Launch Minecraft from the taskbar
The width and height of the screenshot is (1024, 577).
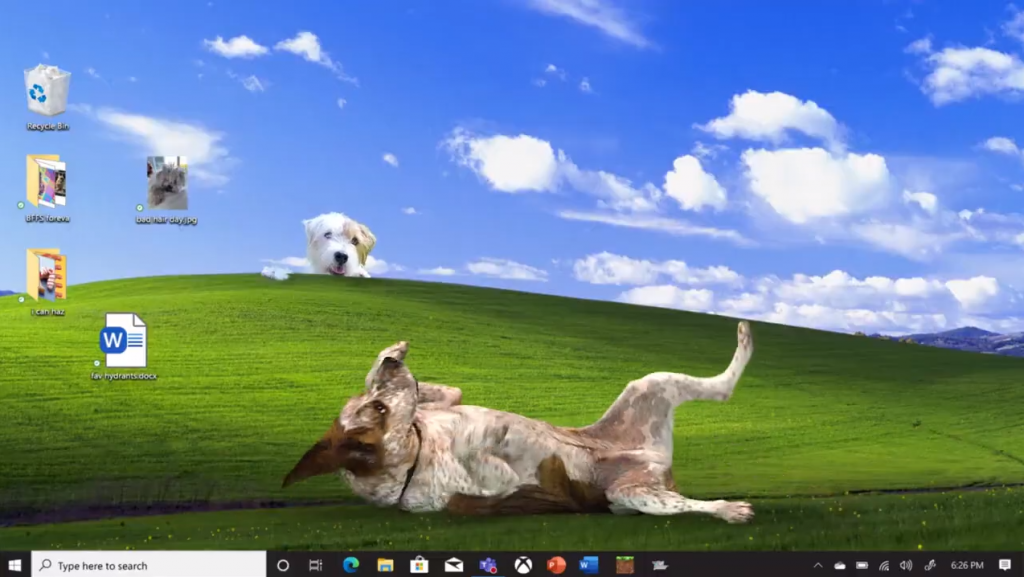(625, 565)
